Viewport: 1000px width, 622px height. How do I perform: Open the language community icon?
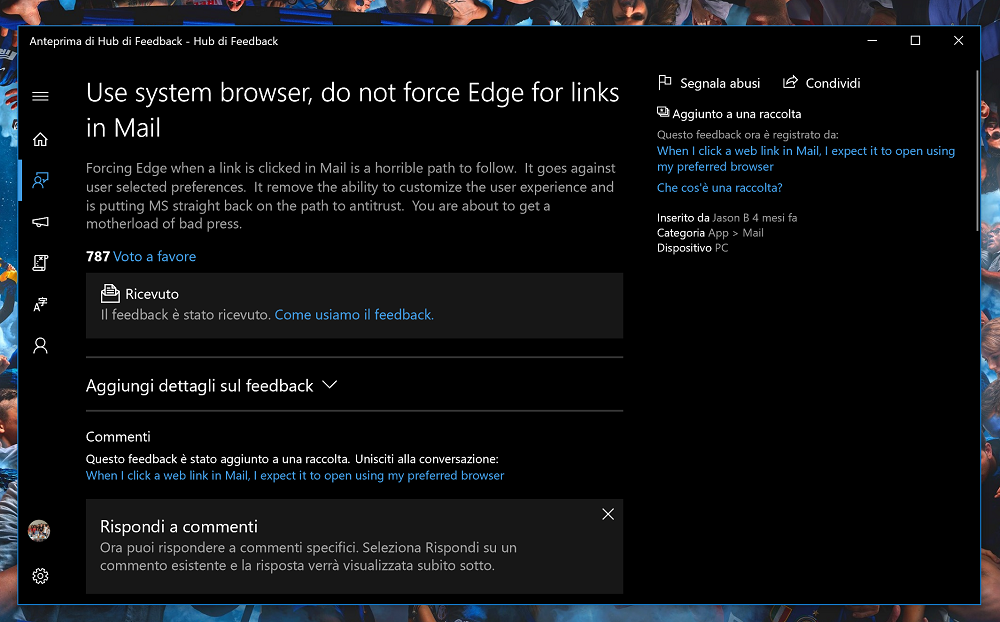coord(40,304)
